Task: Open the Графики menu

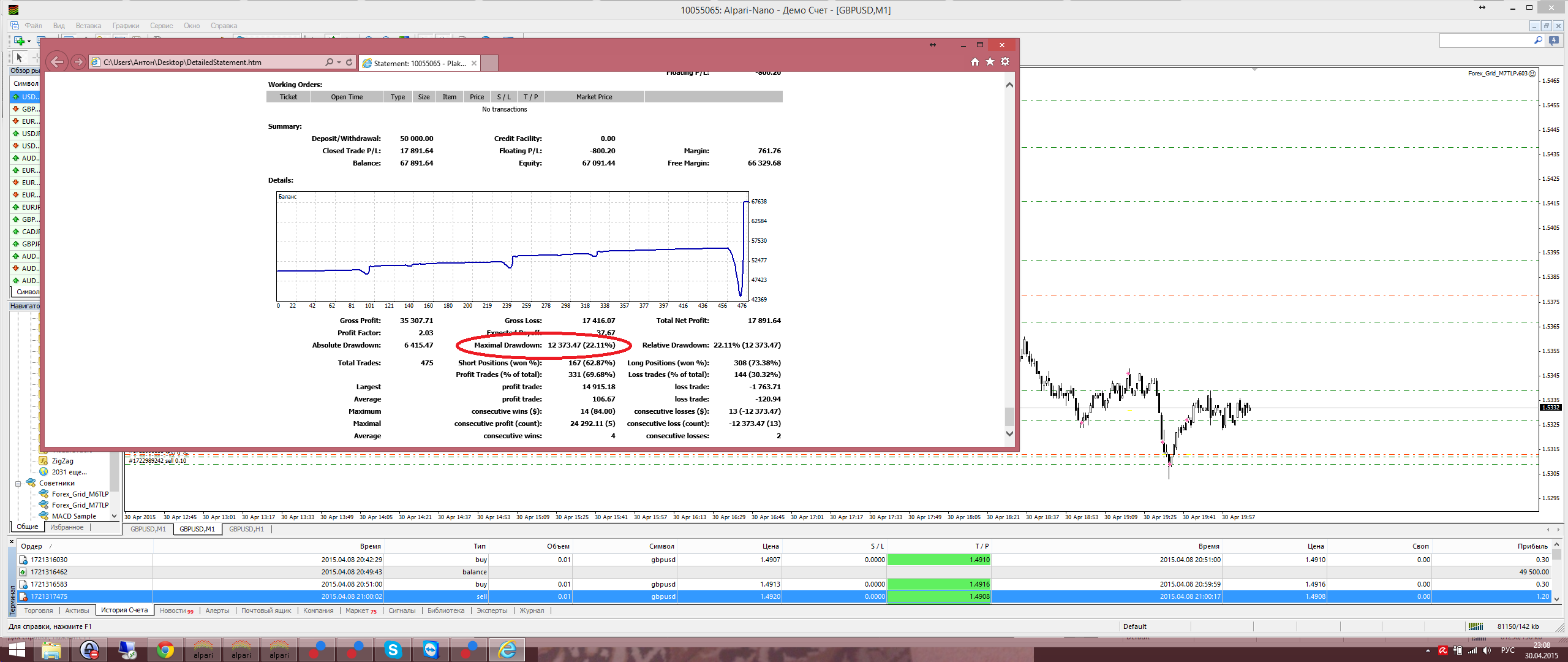Action: point(126,26)
